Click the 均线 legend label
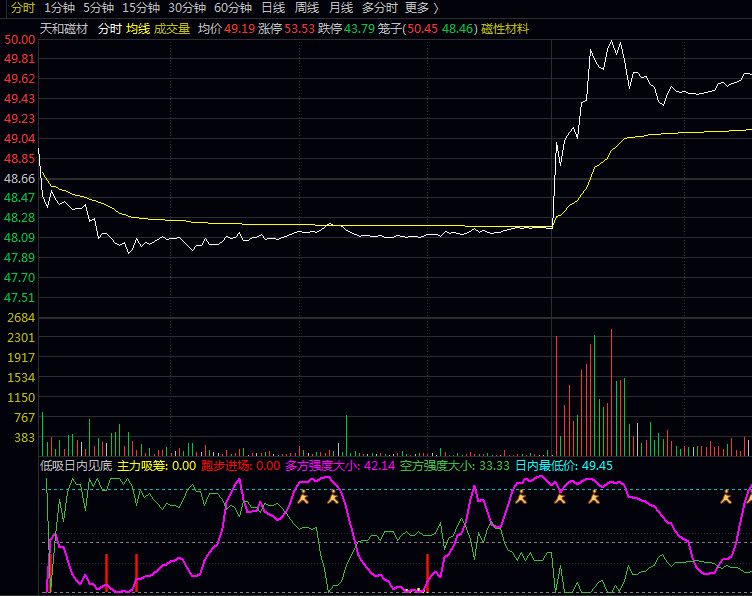The image size is (752, 596). pyautogui.click(x=138, y=29)
